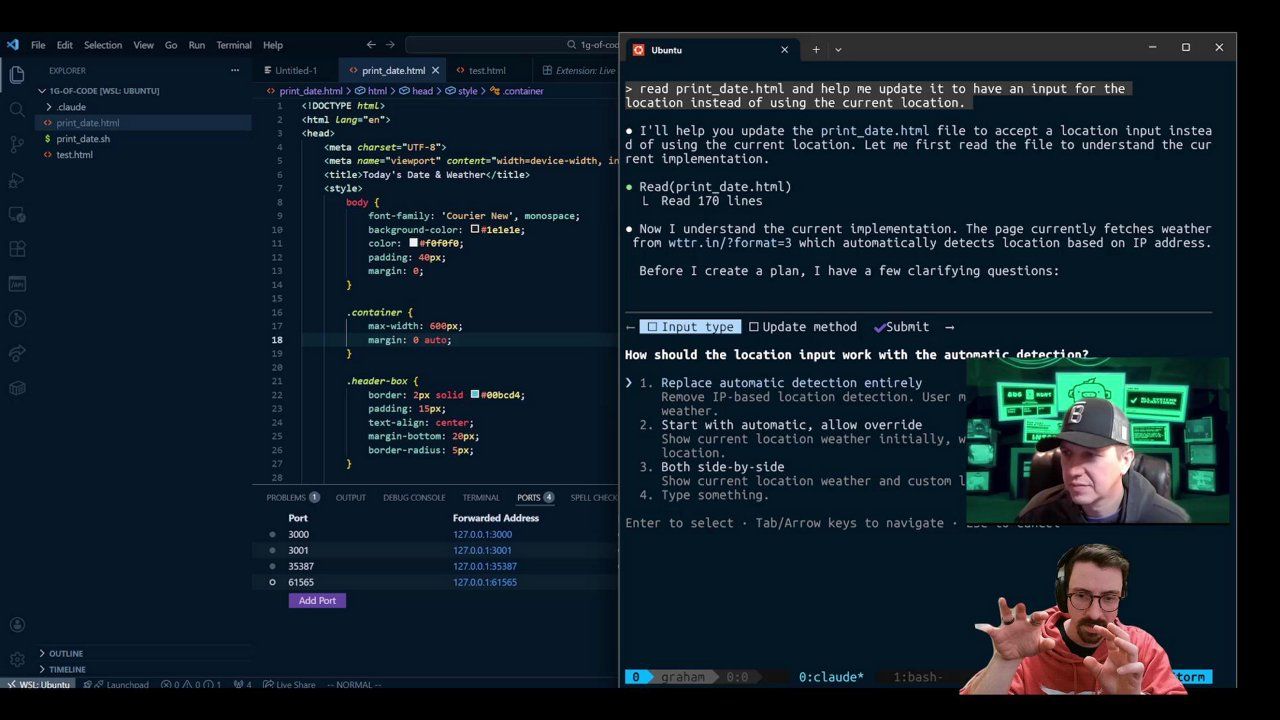Open the Manage gear icon
The height and width of the screenshot is (720, 1280).
click(17, 659)
